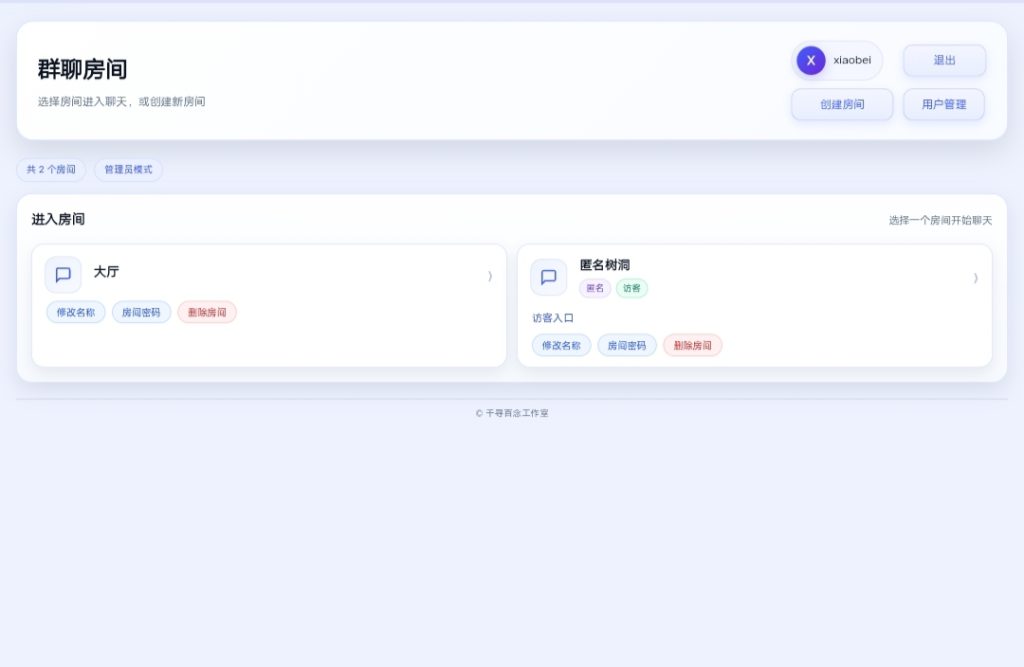Click the xiaobei user avatar icon
1024x667 pixels.
coord(810,61)
